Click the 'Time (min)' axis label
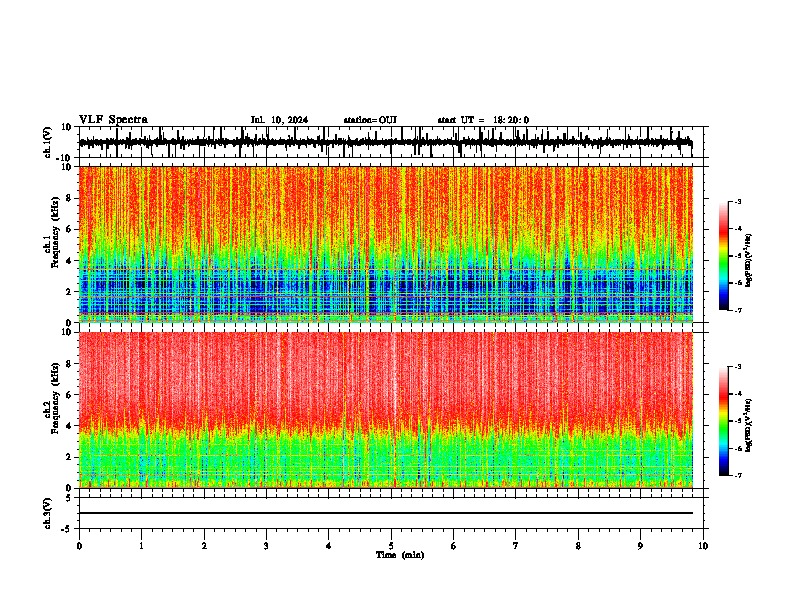Screen dimensions: 792x612 tap(400, 555)
